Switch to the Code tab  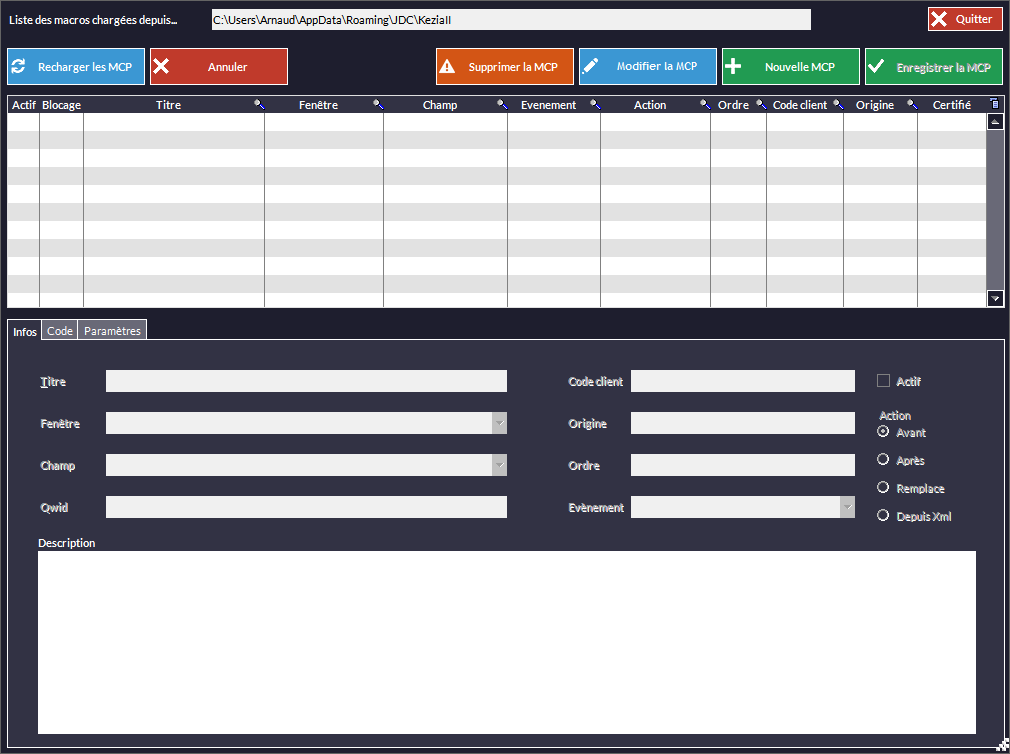(x=60, y=331)
